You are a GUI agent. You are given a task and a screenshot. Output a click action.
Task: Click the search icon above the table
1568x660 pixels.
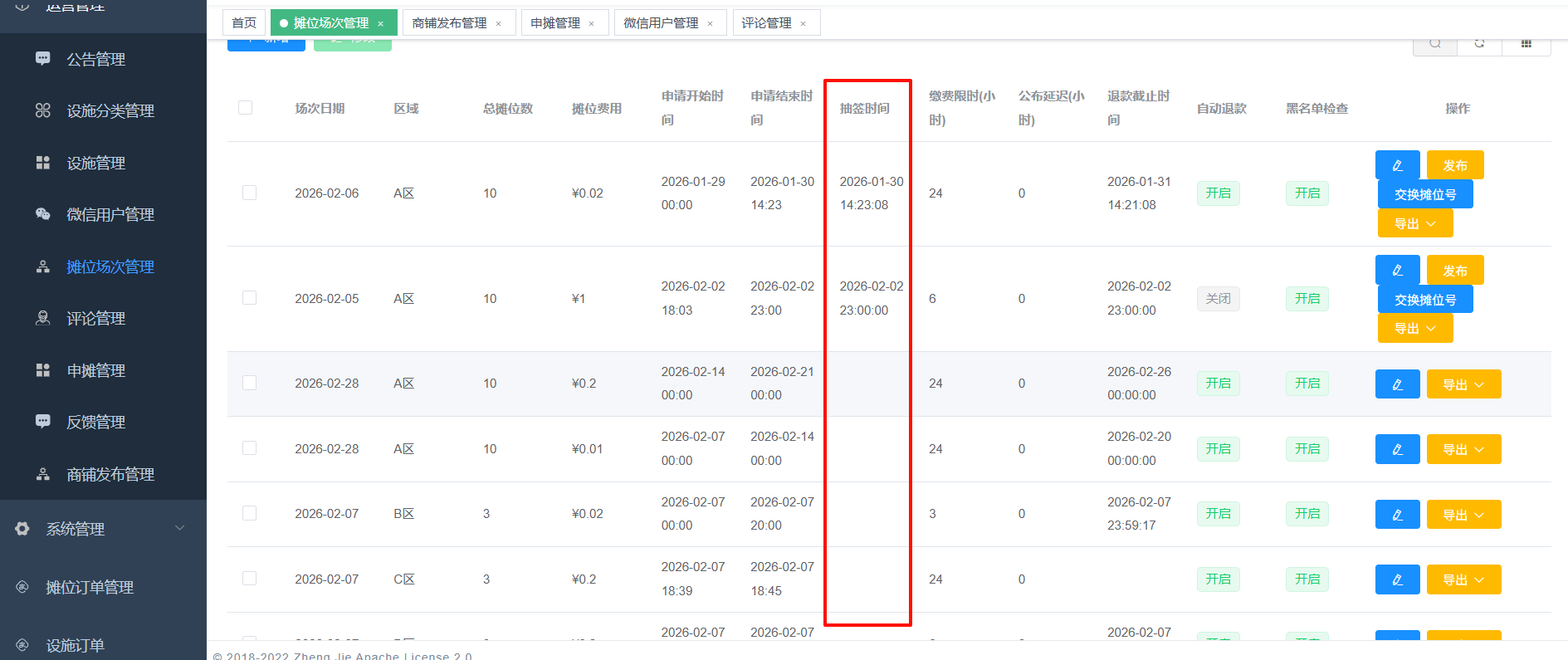point(1434,45)
